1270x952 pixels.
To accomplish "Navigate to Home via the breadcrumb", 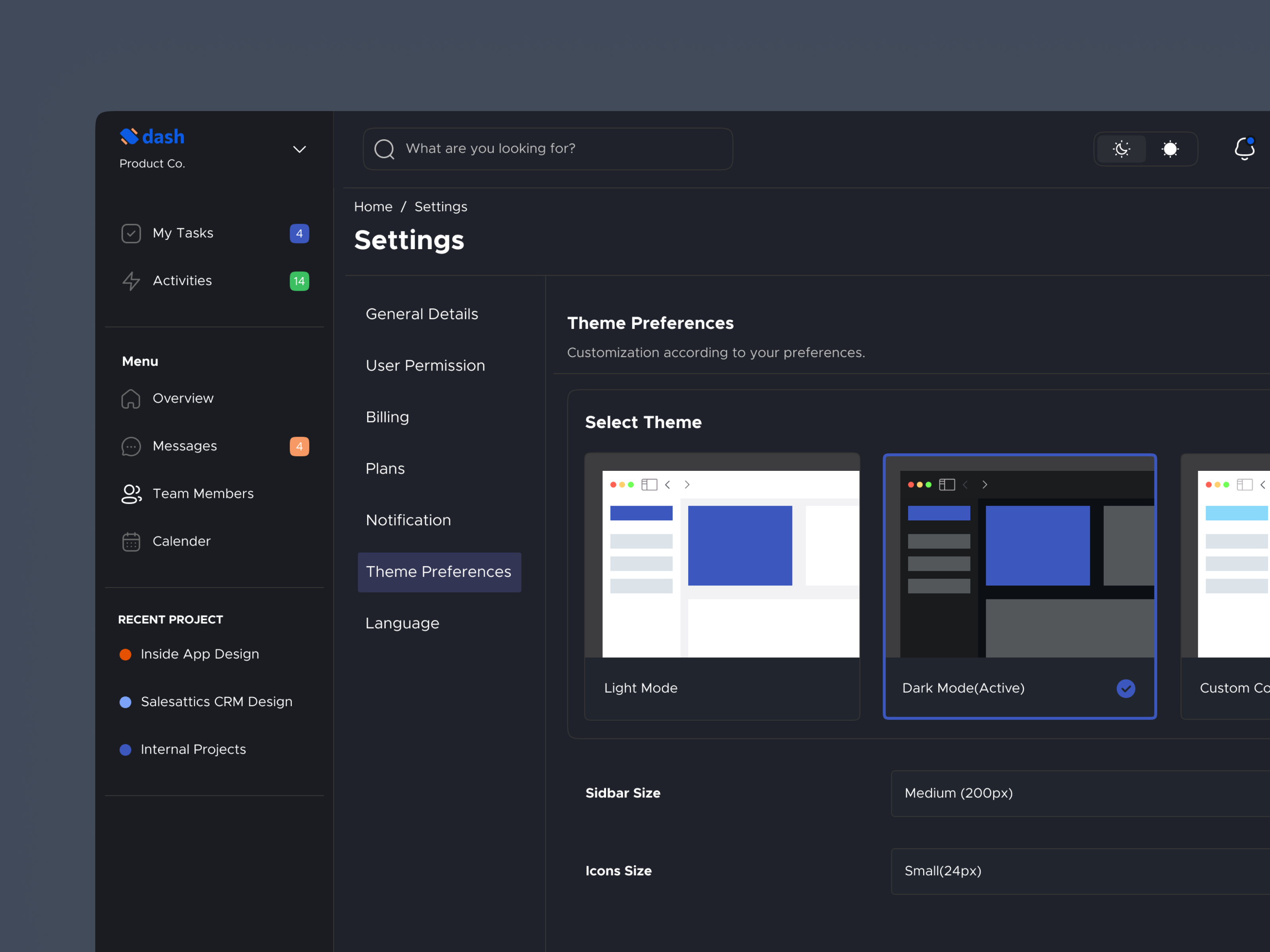I will tap(373, 206).
